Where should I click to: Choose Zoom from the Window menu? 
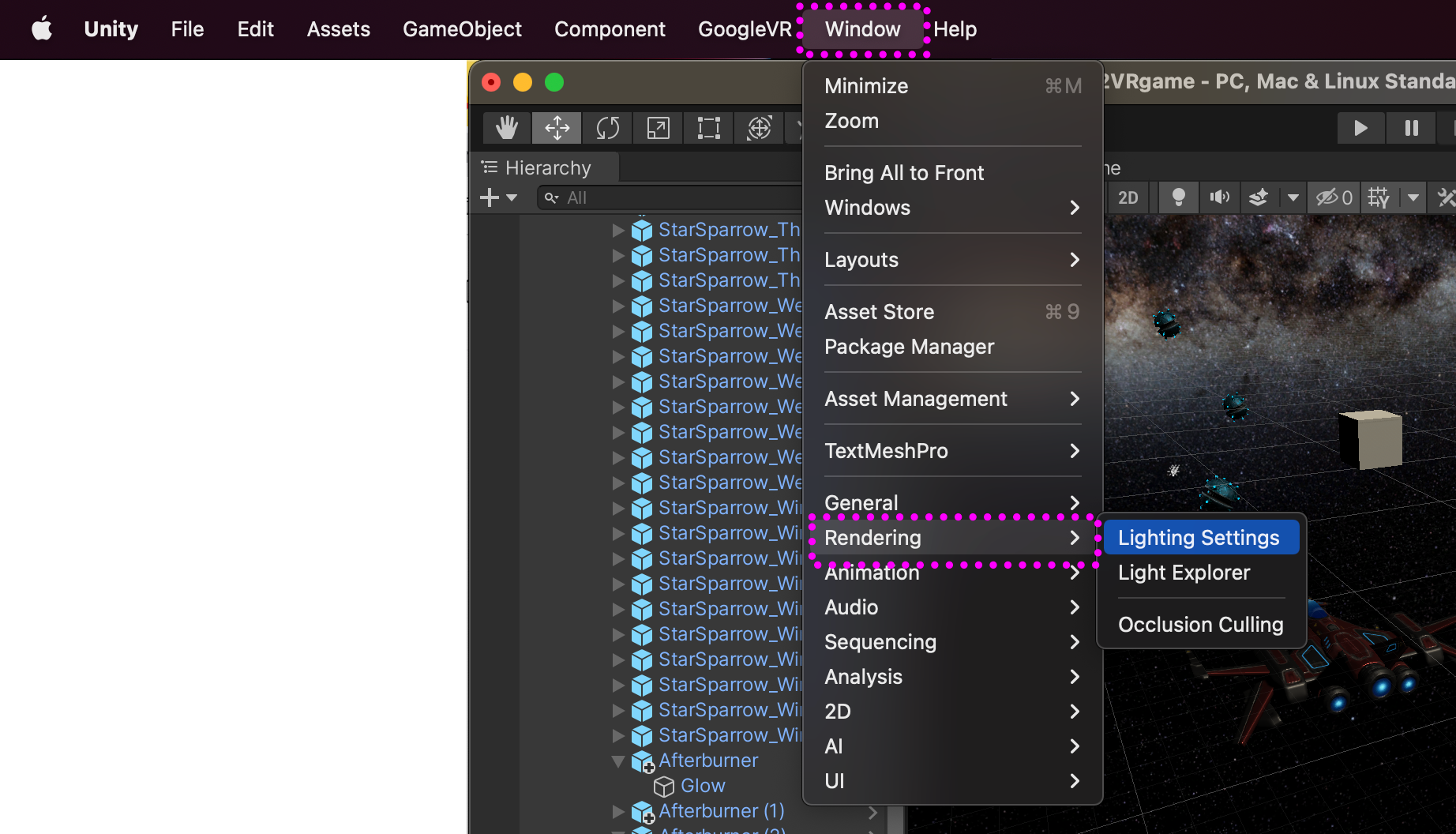pos(953,121)
